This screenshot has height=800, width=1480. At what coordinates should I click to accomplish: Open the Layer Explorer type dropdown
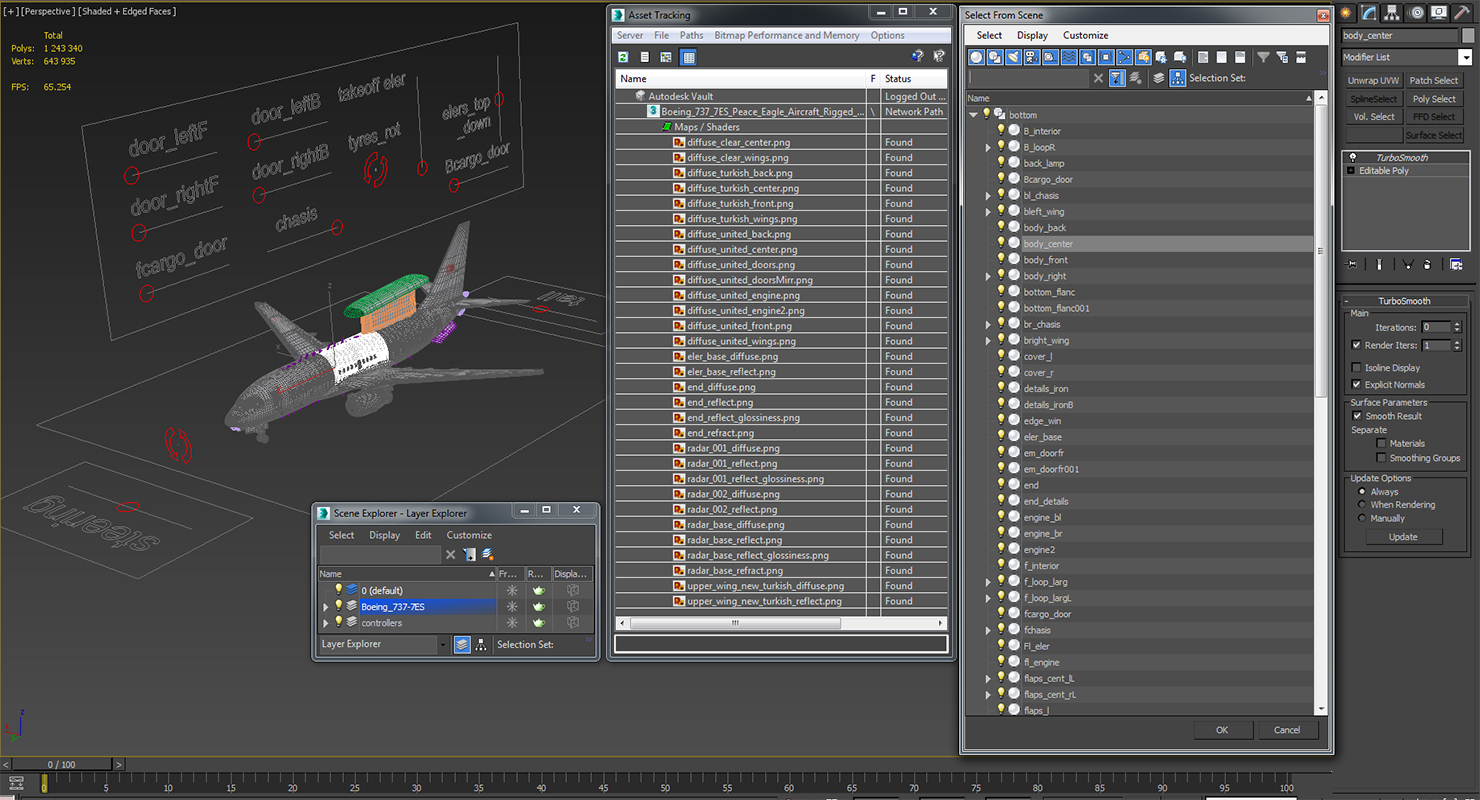443,645
